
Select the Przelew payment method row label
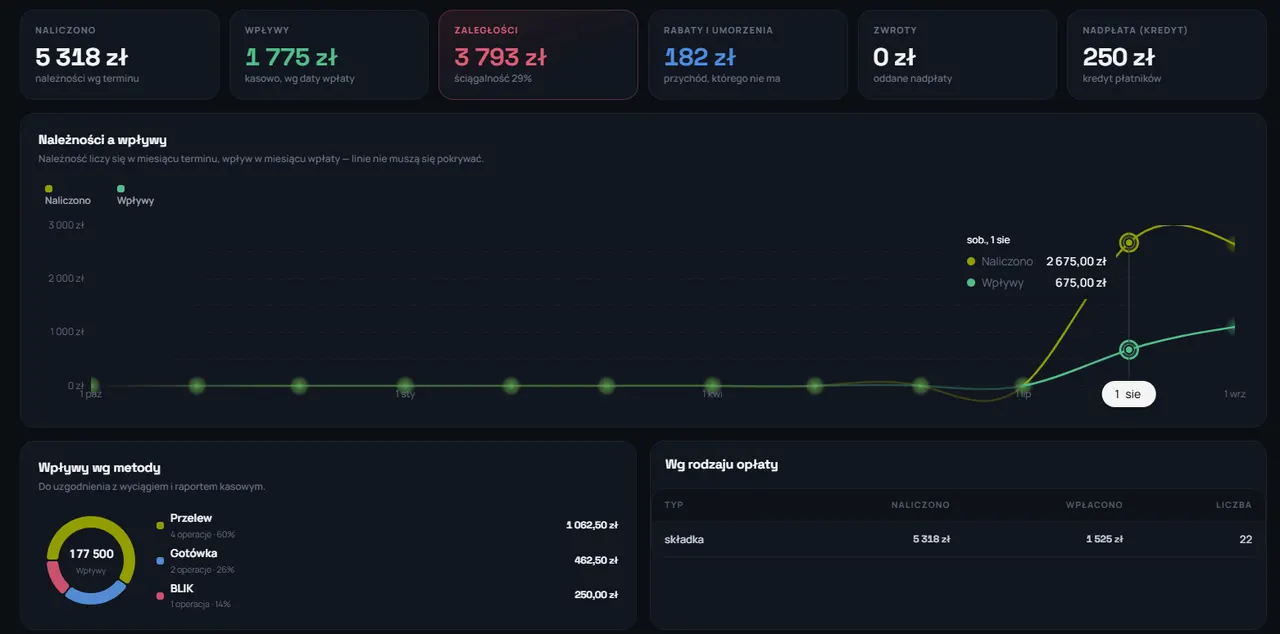tap(193, 518)
